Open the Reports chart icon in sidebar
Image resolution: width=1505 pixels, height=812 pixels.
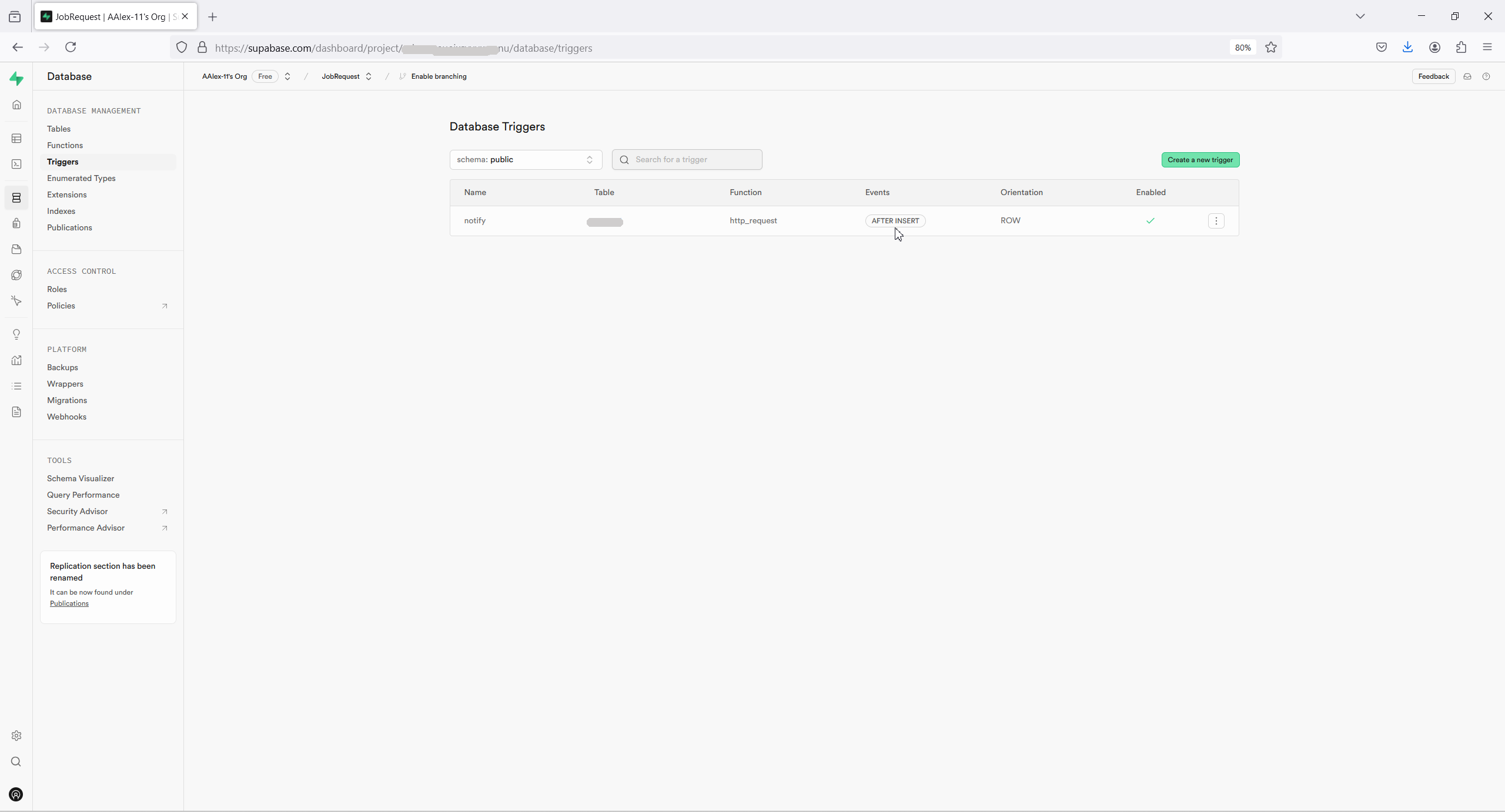click(x=16, y=360)
